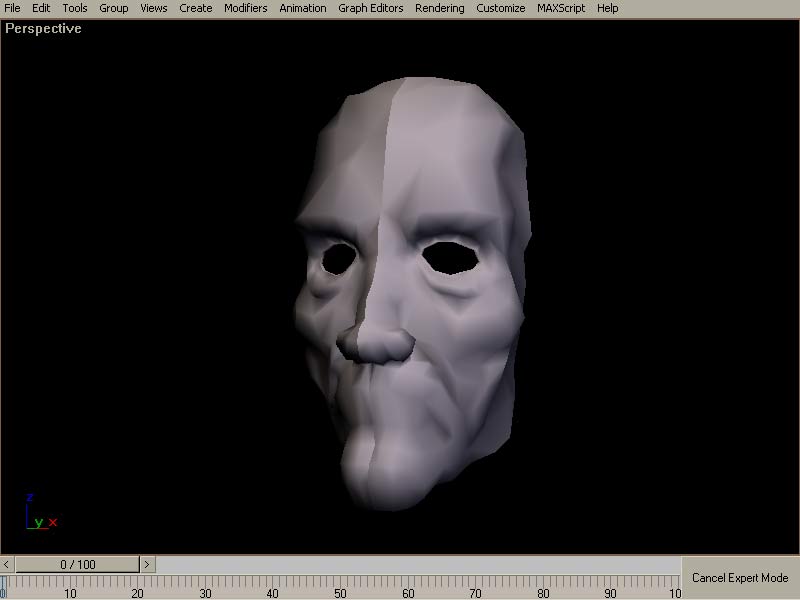Open the Graph Editors menu
This screenshot has width=800, height=600.
click(371, 8)
